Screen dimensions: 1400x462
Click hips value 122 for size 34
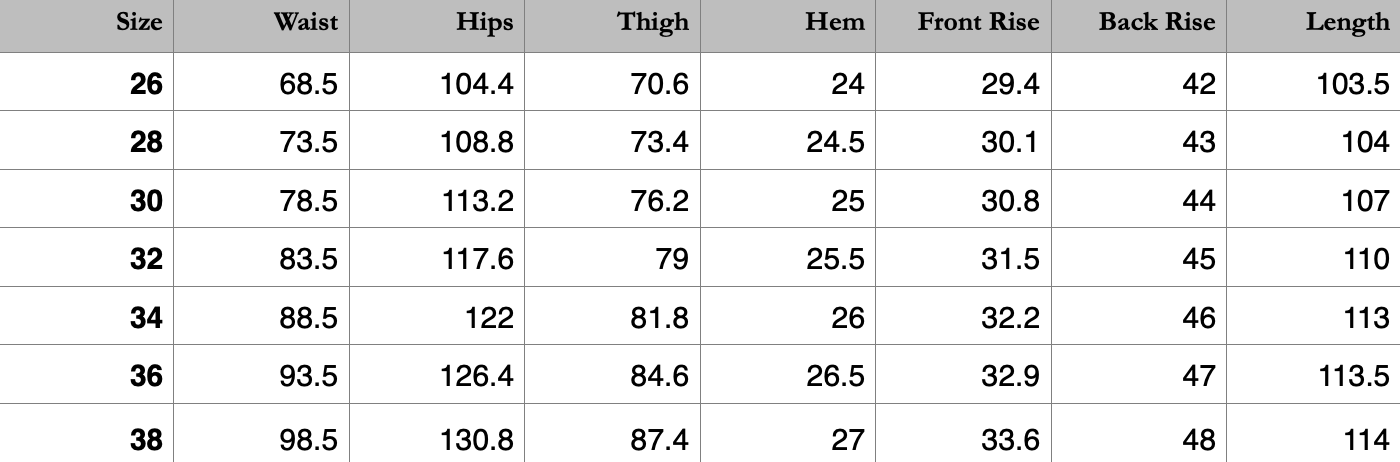490,318
